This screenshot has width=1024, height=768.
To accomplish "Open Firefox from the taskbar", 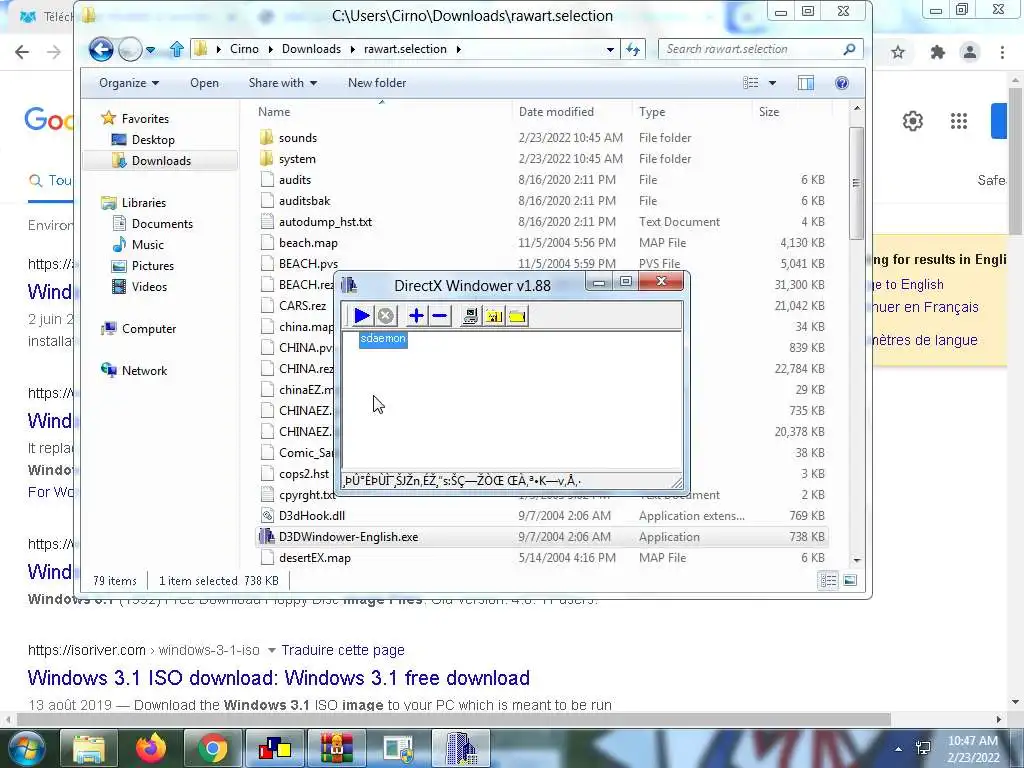I will point(151,748).
